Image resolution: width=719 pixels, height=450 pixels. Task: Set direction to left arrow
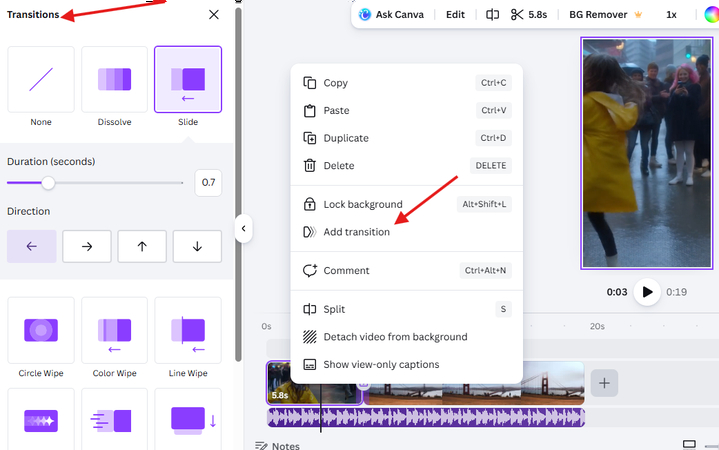tap(32, 247)
